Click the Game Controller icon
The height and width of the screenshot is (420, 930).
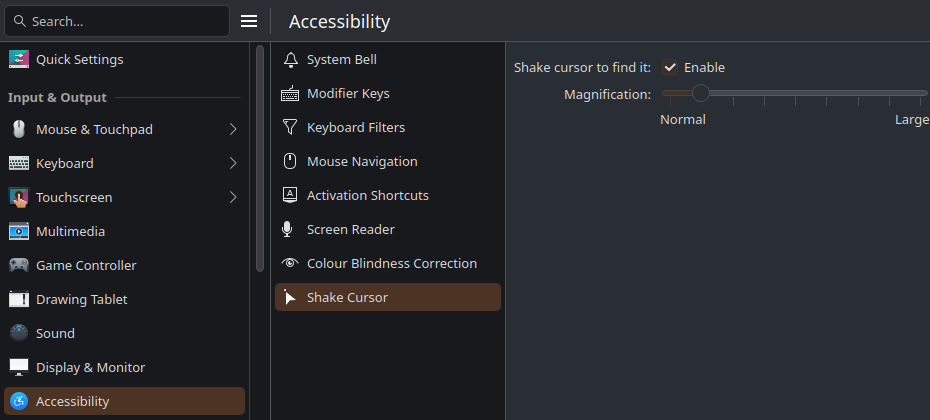[19, 265]
